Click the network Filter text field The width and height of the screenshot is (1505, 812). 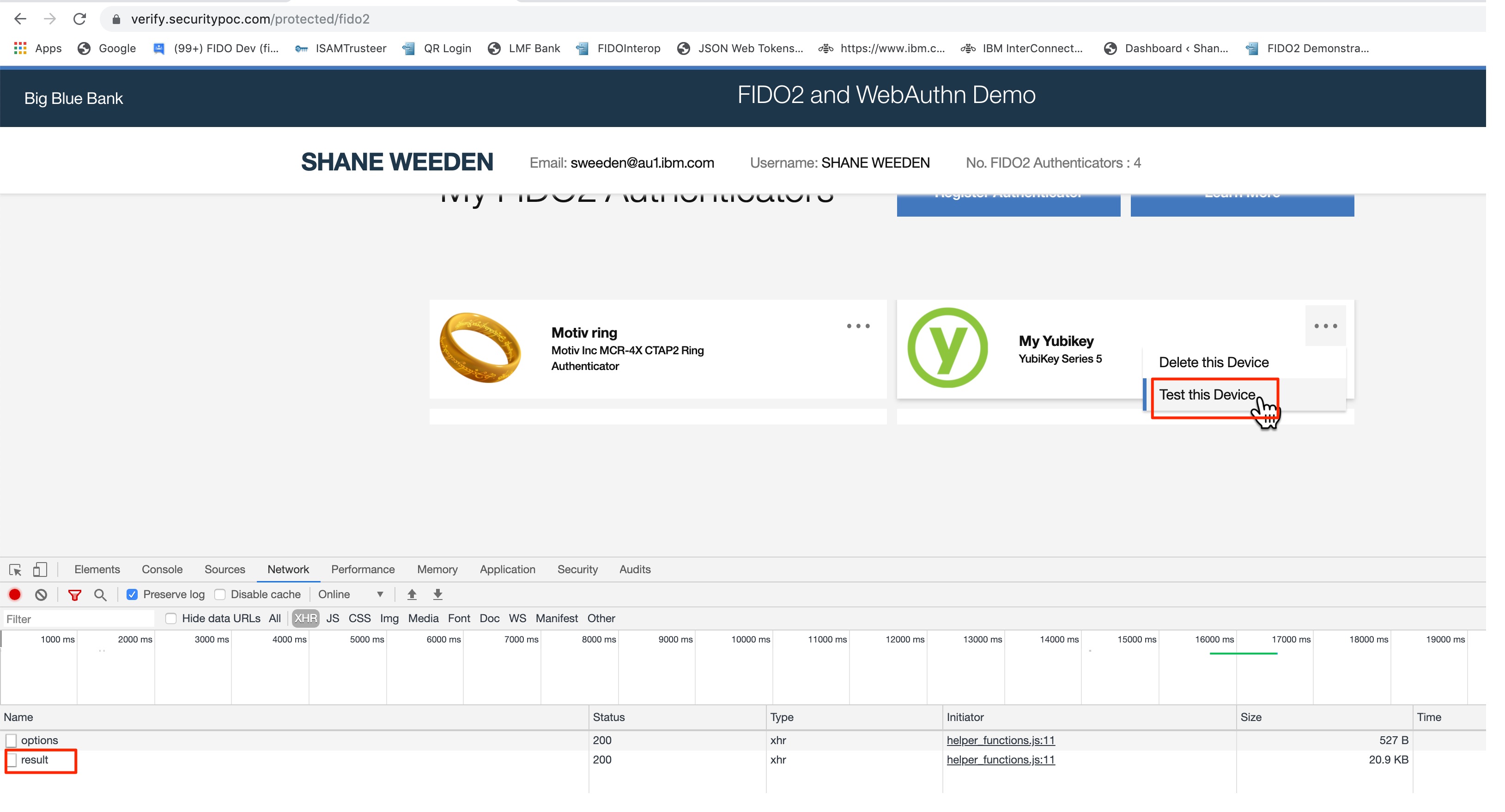point(79,618)
